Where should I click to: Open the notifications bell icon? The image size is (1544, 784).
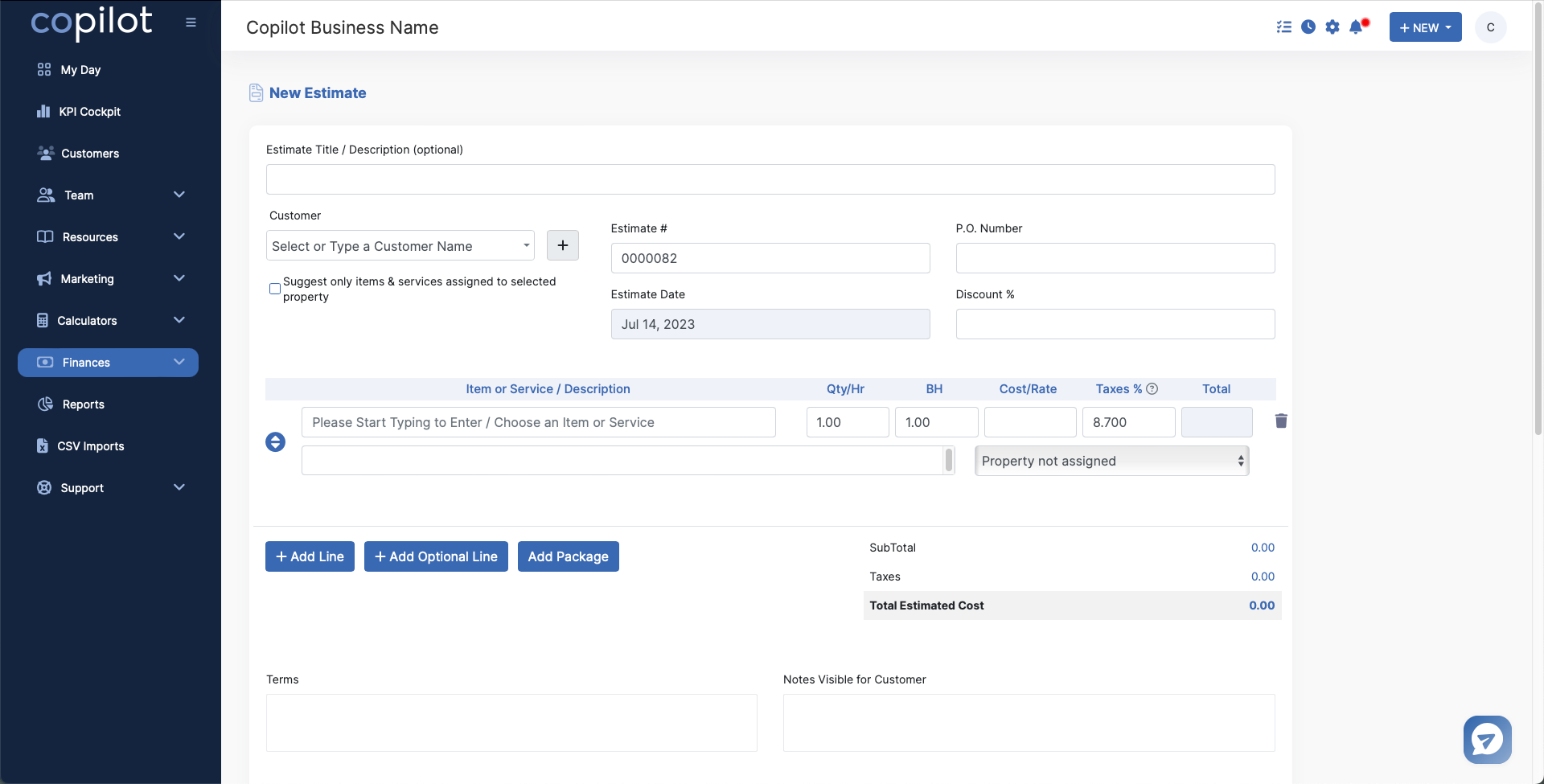pyautogui.click(x=1357, y=27)
